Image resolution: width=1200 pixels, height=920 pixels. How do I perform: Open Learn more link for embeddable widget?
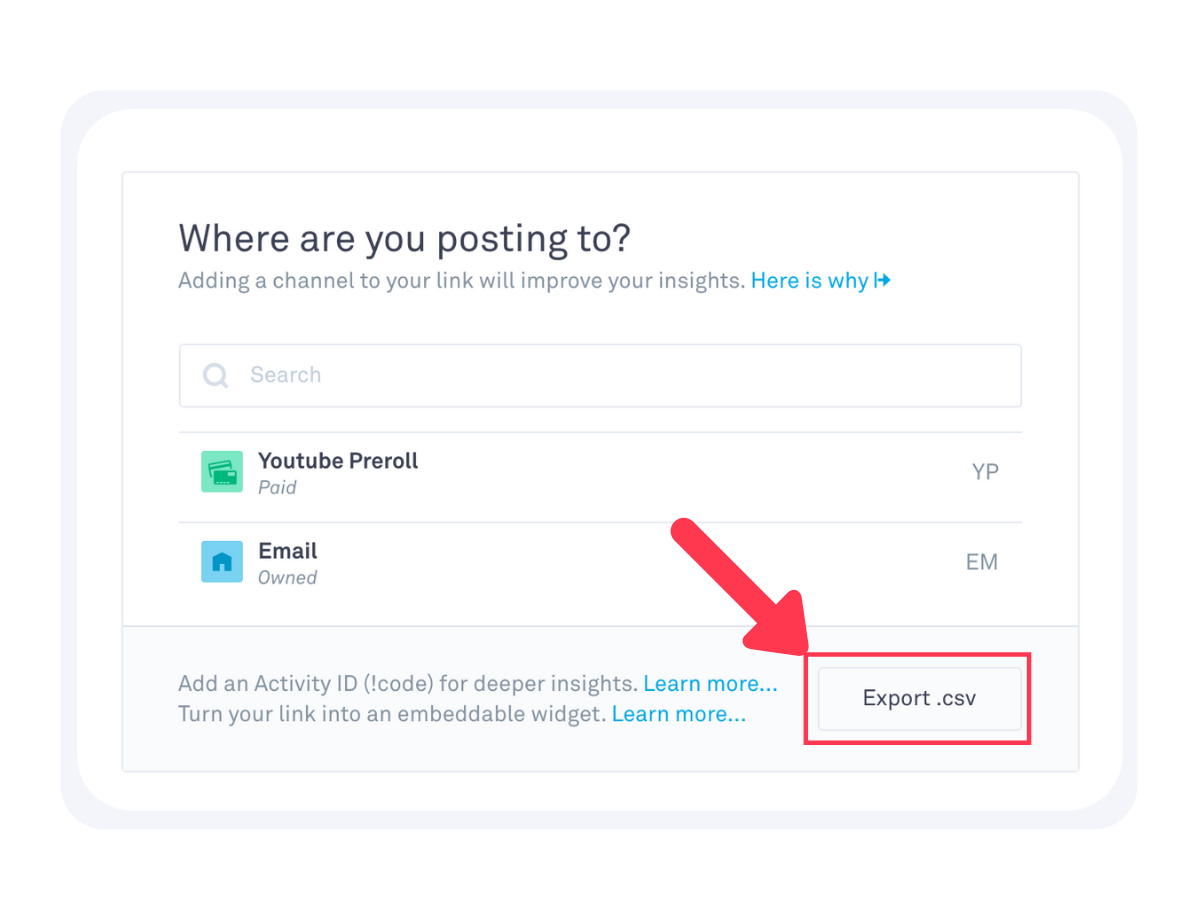(x=679, y=714)
